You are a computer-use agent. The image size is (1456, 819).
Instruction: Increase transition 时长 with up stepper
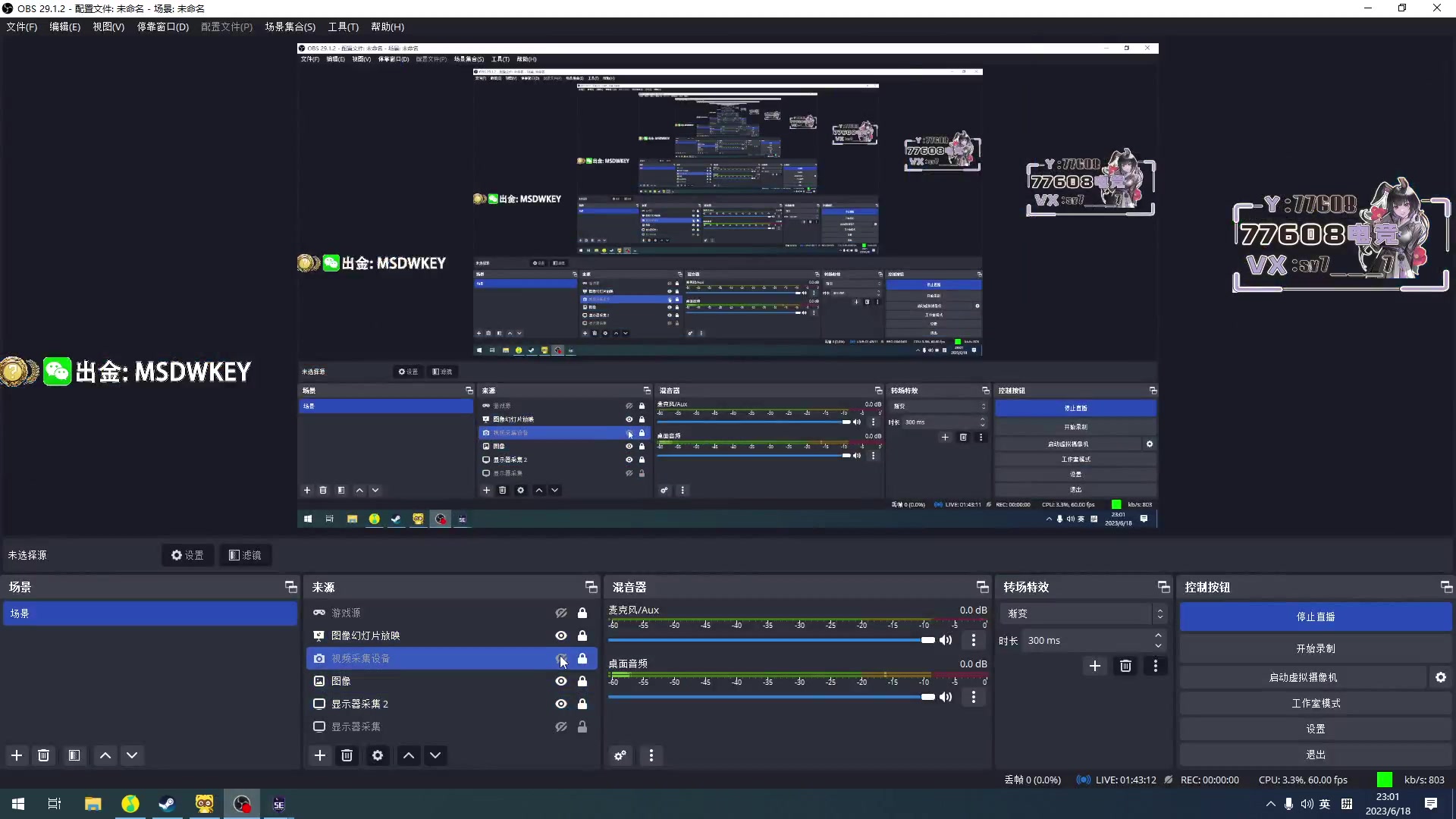[x=1158, y=635]
